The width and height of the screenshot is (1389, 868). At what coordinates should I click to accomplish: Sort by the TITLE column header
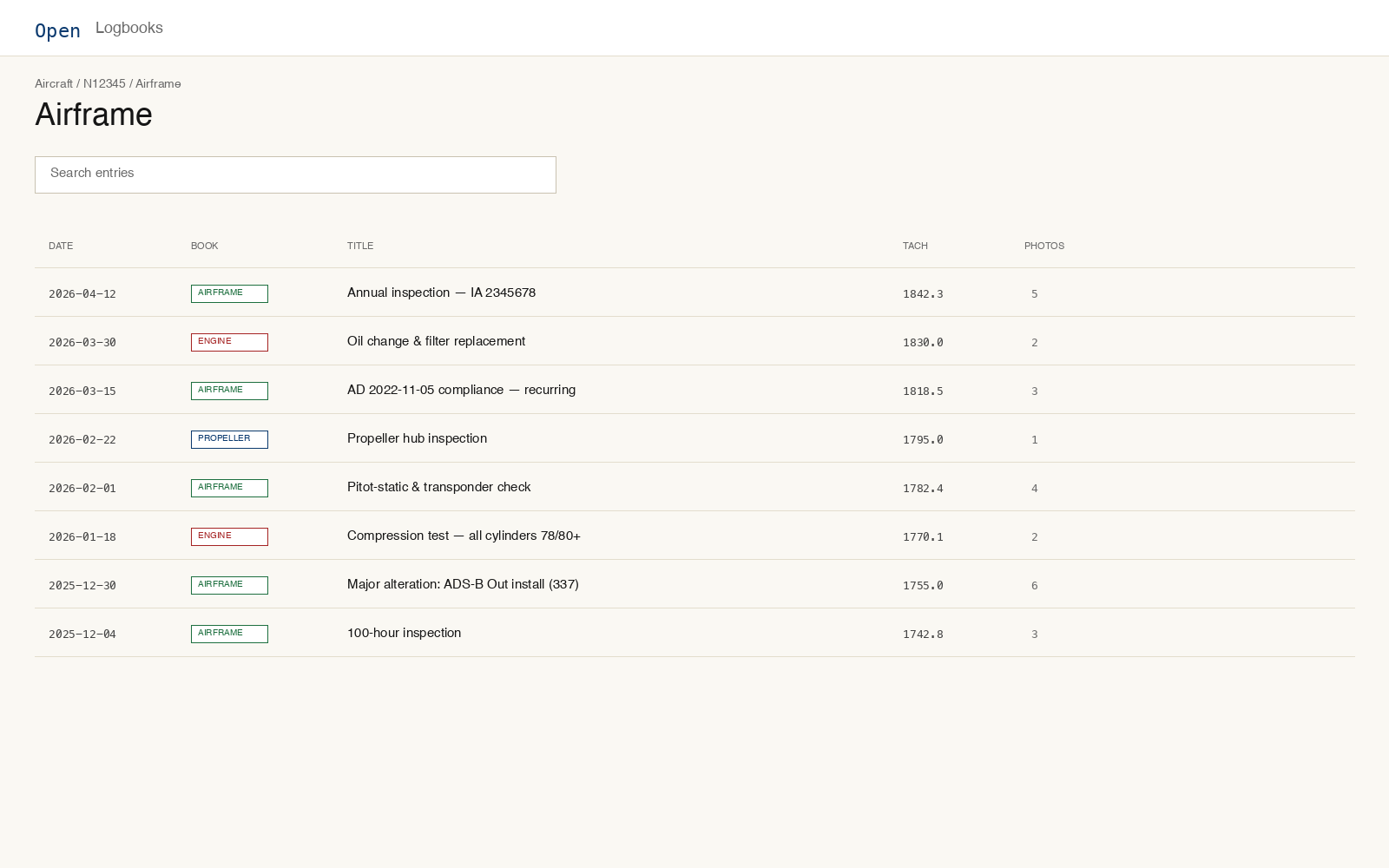(x=360, y=247)
